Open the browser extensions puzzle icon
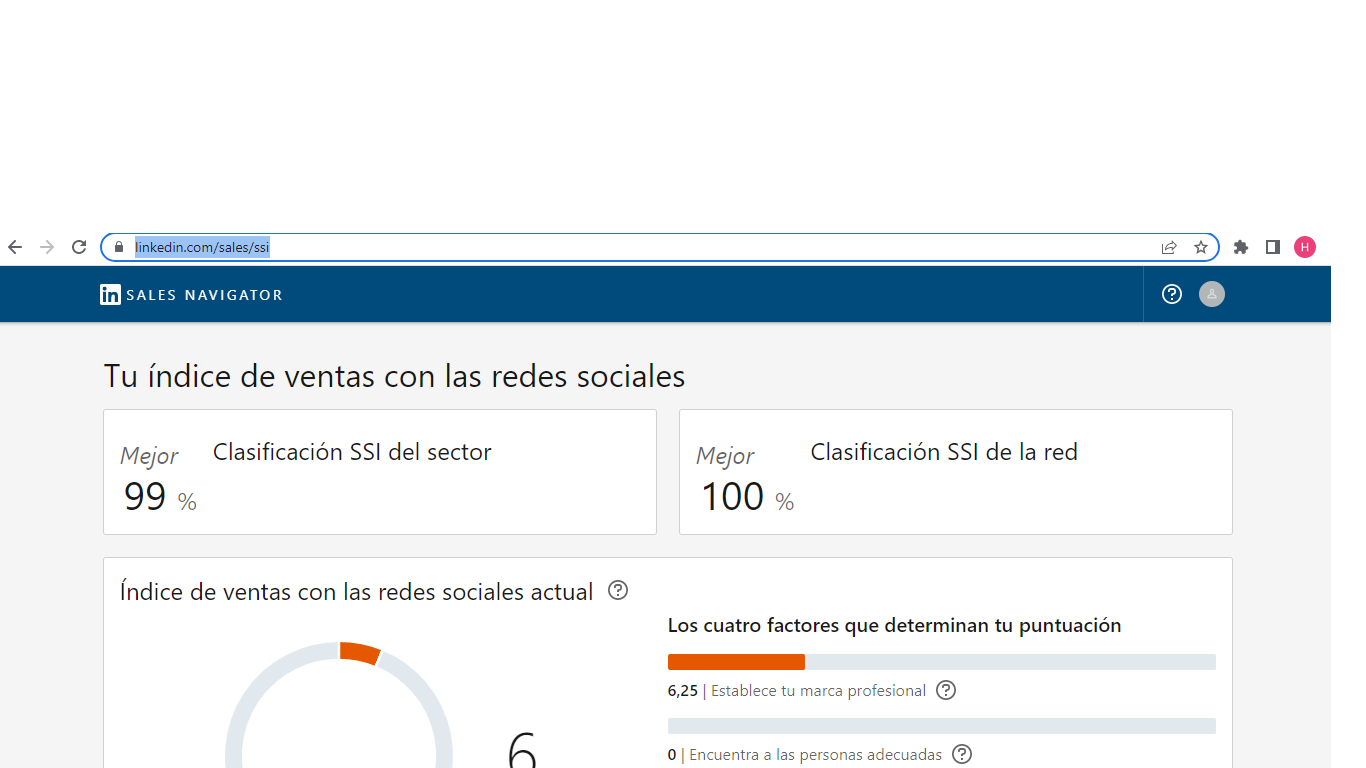Viewport: 1366px width, 768px height. point(1241,247)
